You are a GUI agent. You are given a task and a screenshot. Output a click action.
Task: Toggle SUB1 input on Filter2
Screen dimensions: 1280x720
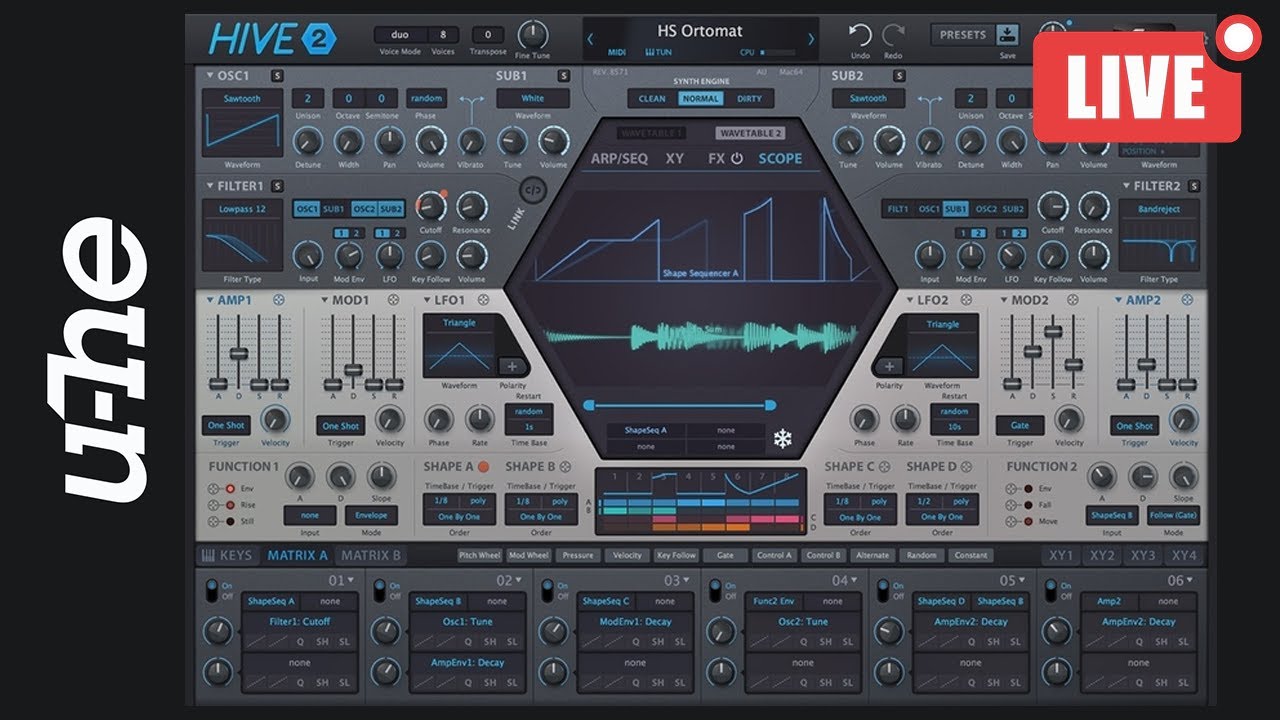(x=957, y=209)
